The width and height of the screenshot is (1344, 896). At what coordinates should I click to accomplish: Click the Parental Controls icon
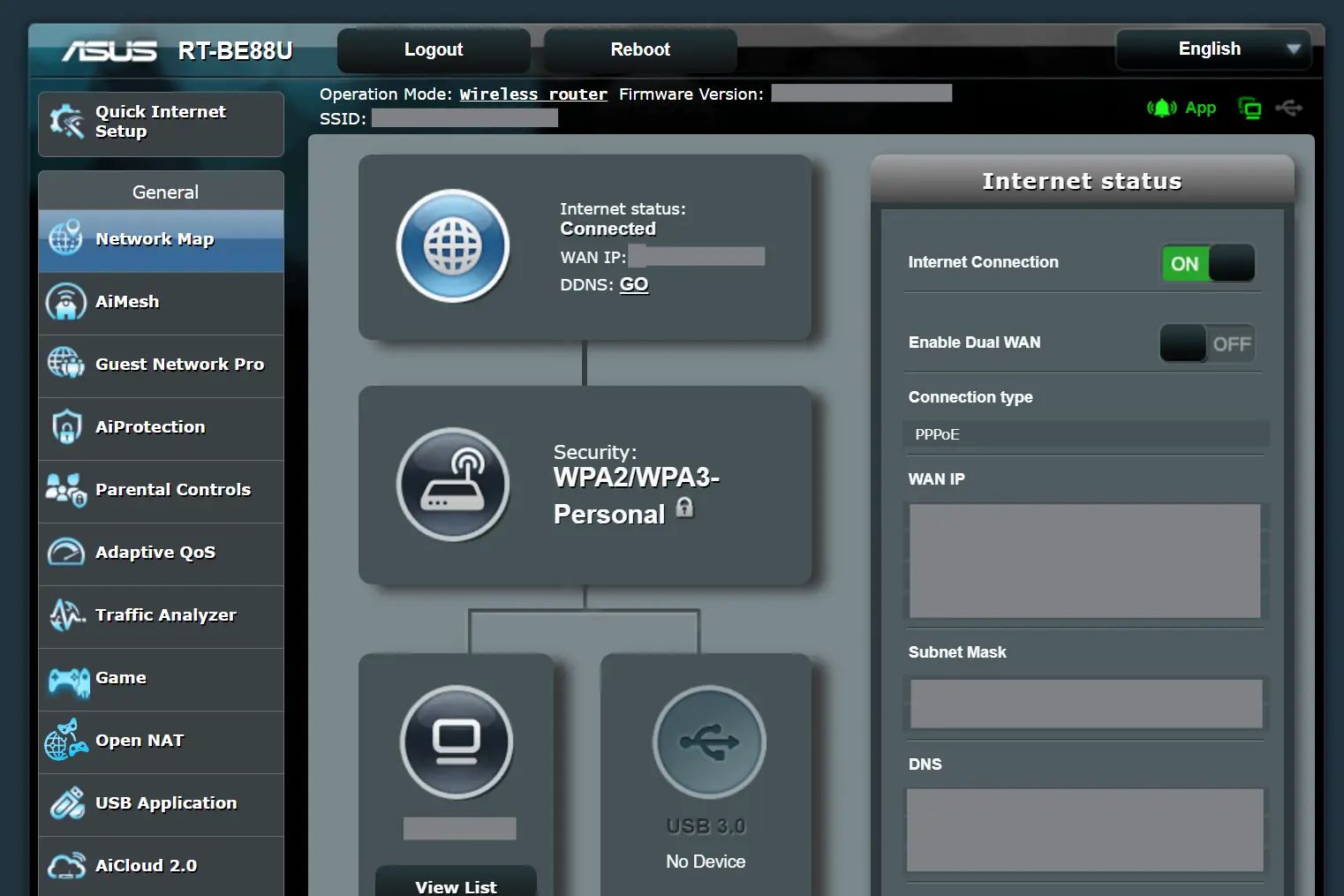(x=66, y=489)
